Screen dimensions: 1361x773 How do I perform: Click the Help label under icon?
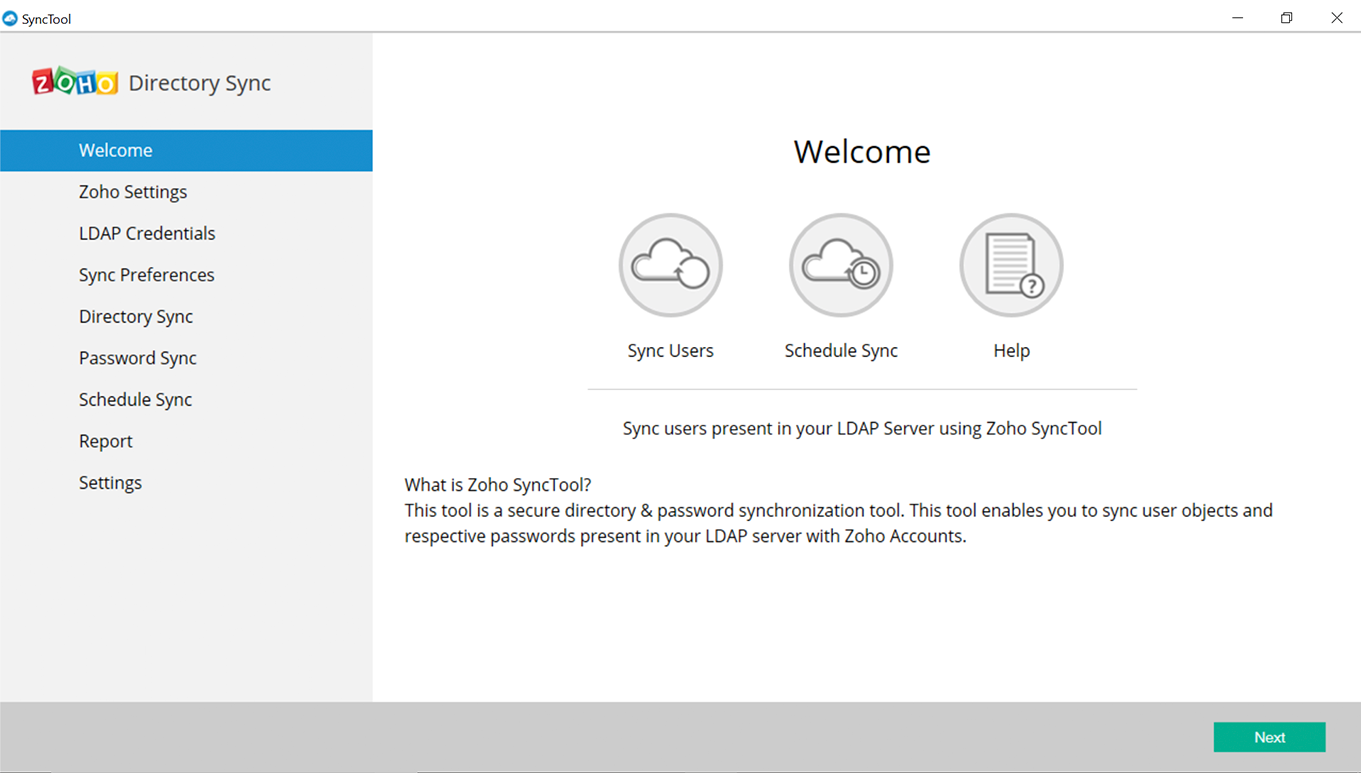(x=1011, y=351)
